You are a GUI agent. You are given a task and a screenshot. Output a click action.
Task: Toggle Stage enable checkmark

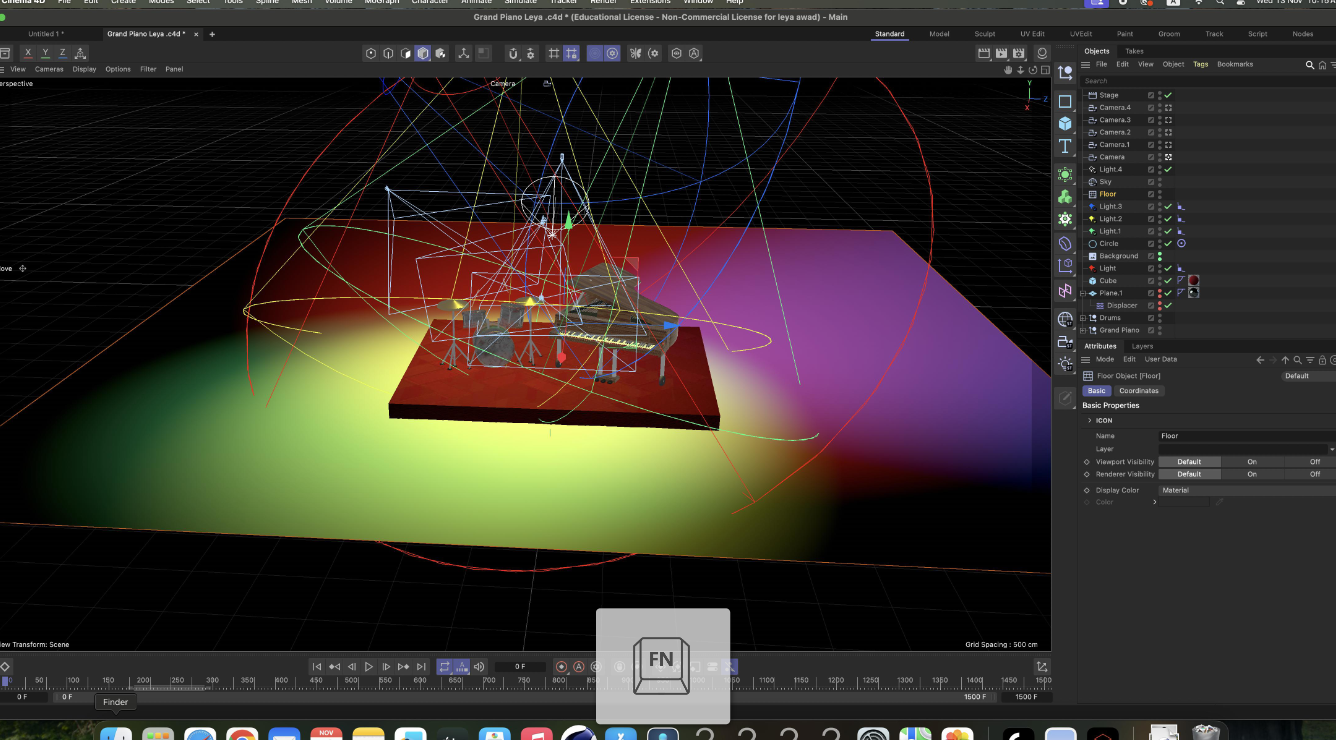tap(1168, 95)
